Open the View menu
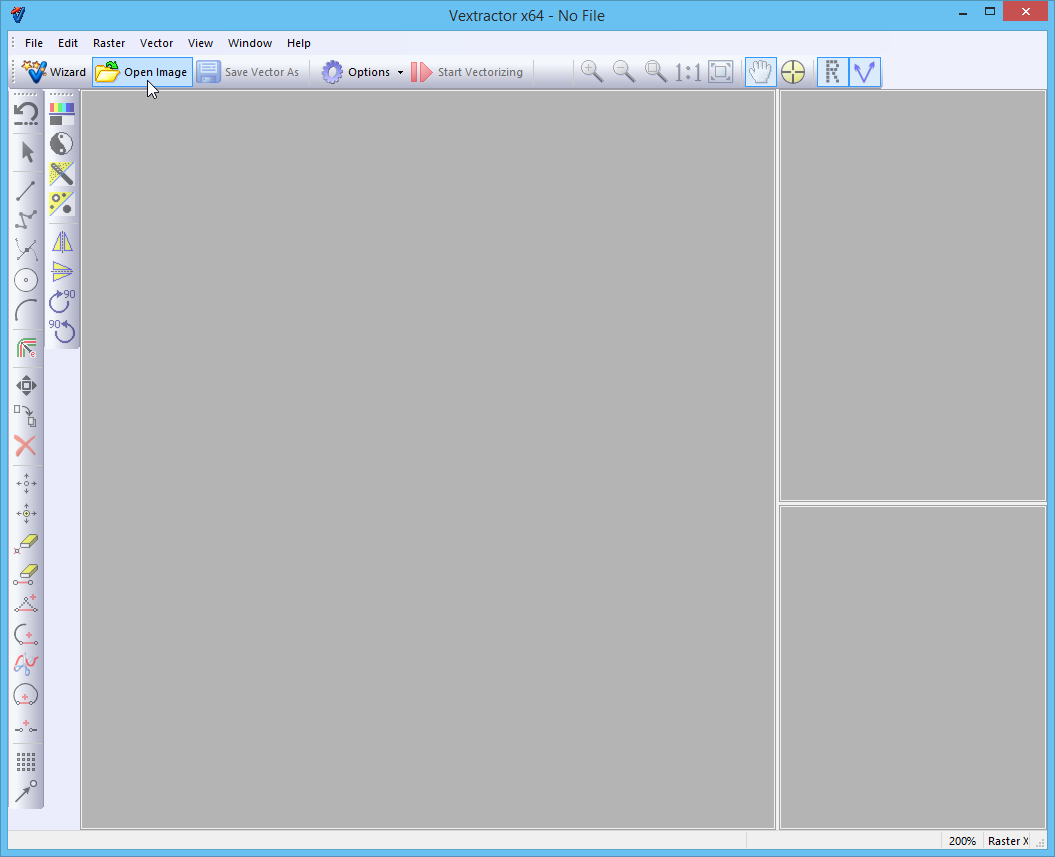 pyautogui.click(x=200, y=43)
